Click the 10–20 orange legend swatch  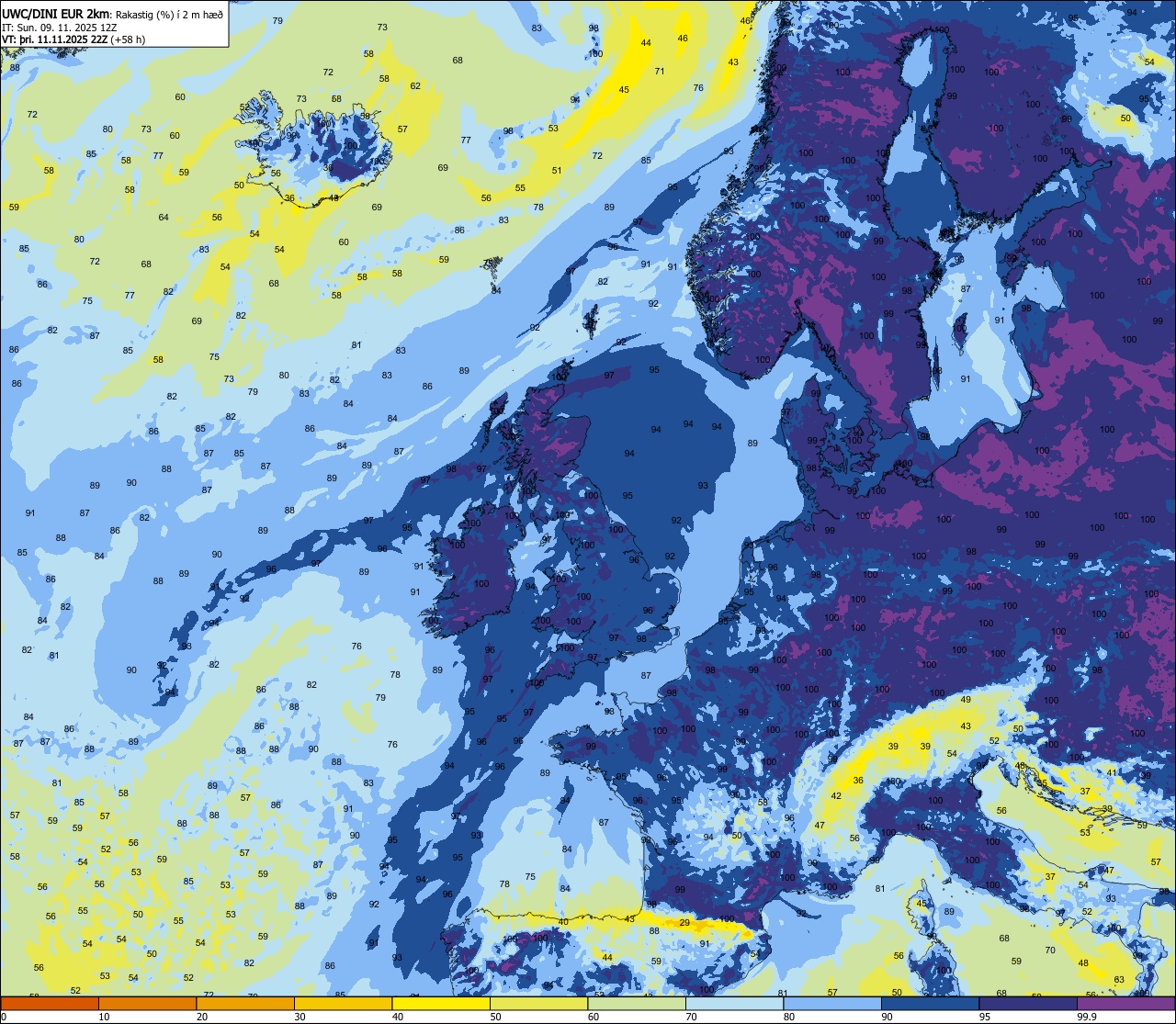point(147,1004)
